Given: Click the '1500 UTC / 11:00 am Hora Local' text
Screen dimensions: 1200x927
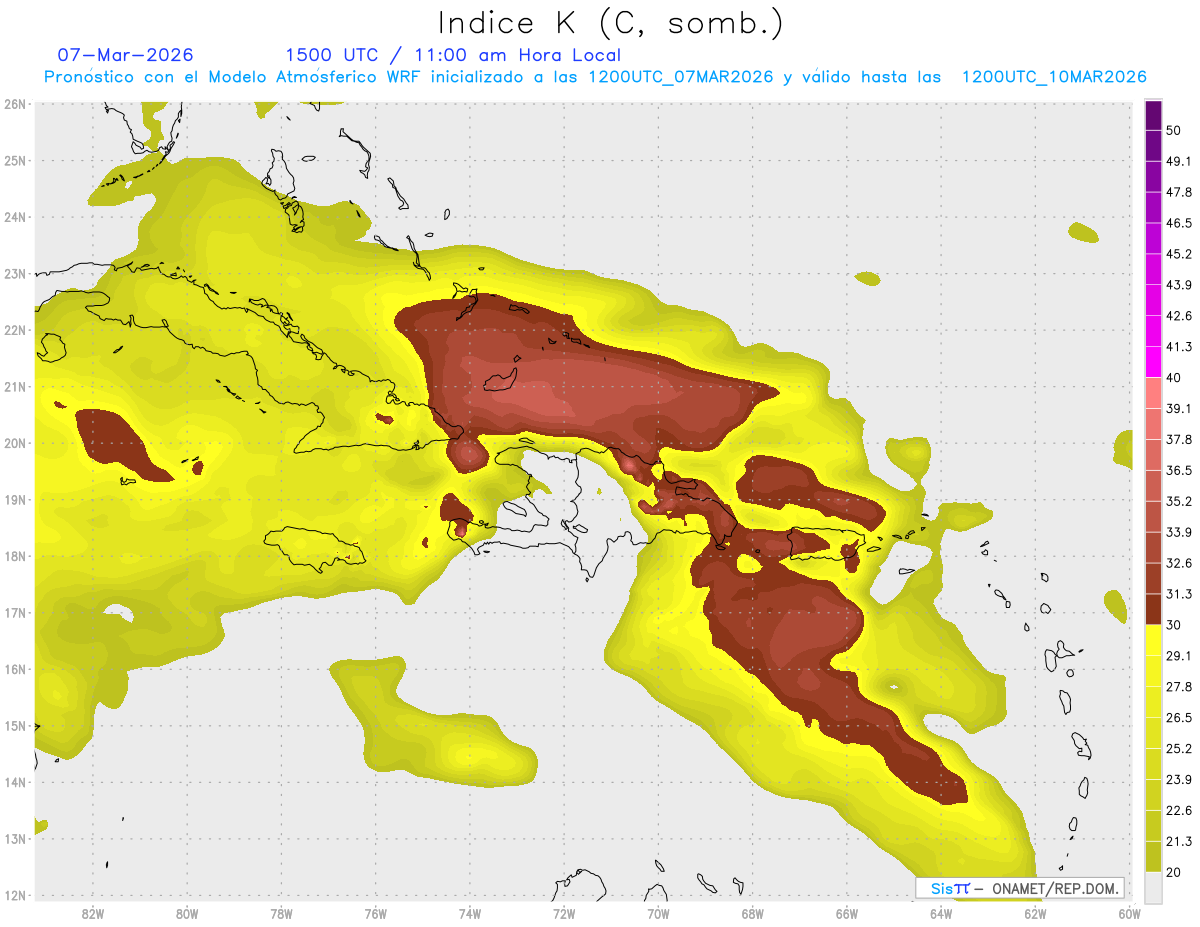Looking at the screenshot, I should click(453, 56).
